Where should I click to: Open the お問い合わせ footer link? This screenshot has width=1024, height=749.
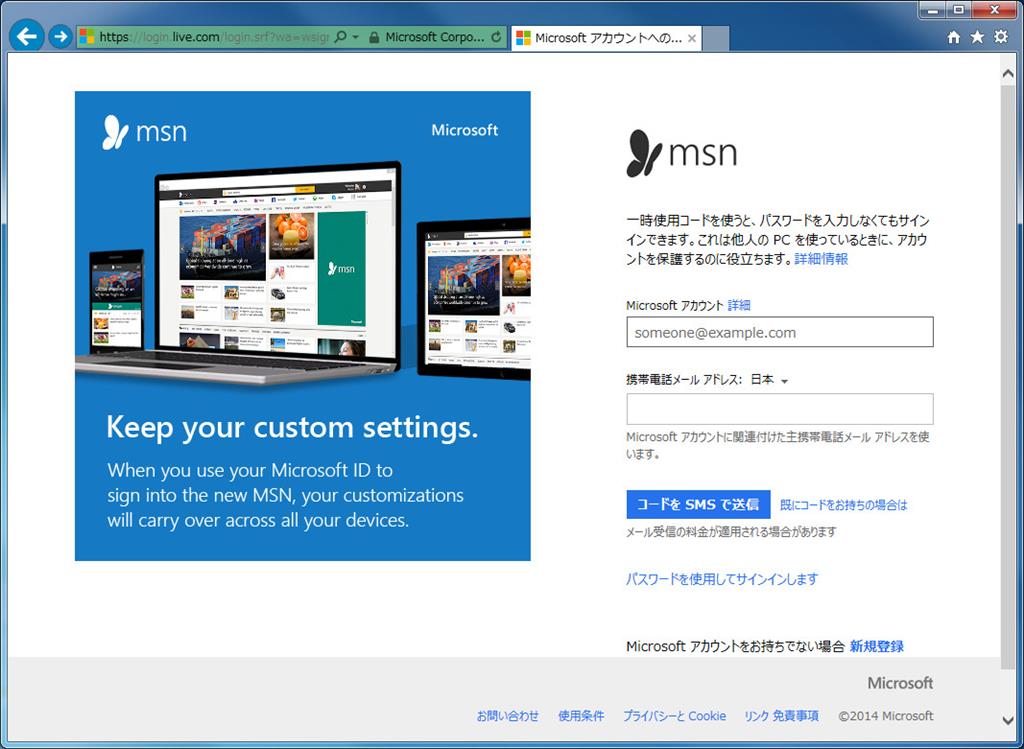click(x=507, y=716)
